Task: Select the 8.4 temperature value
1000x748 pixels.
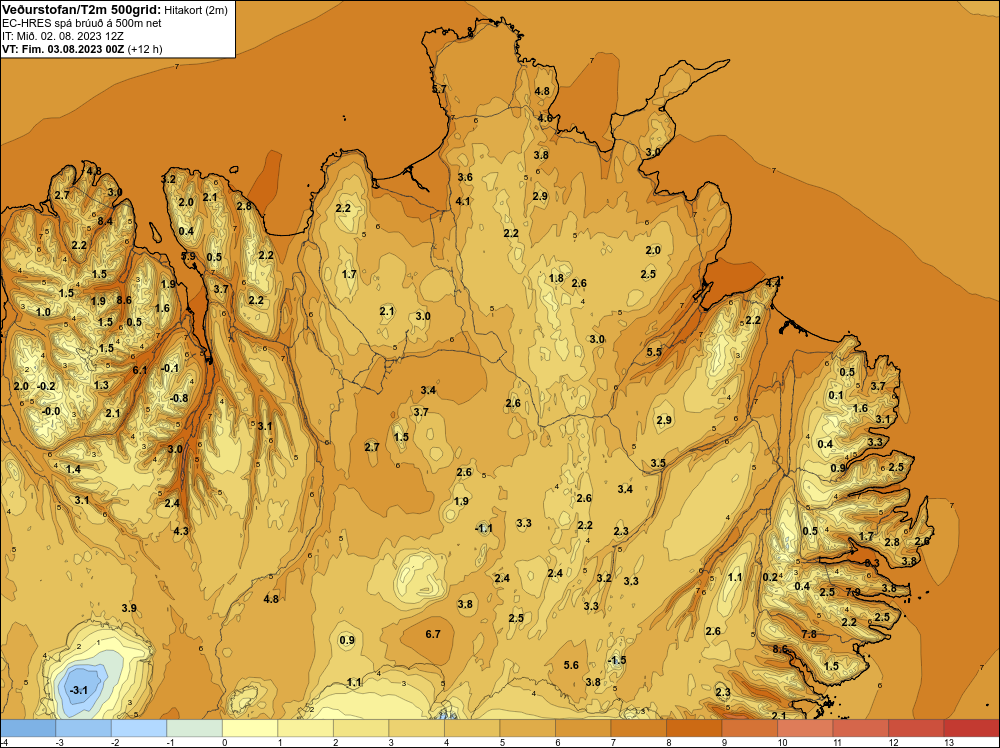Action: coord(105,221)
